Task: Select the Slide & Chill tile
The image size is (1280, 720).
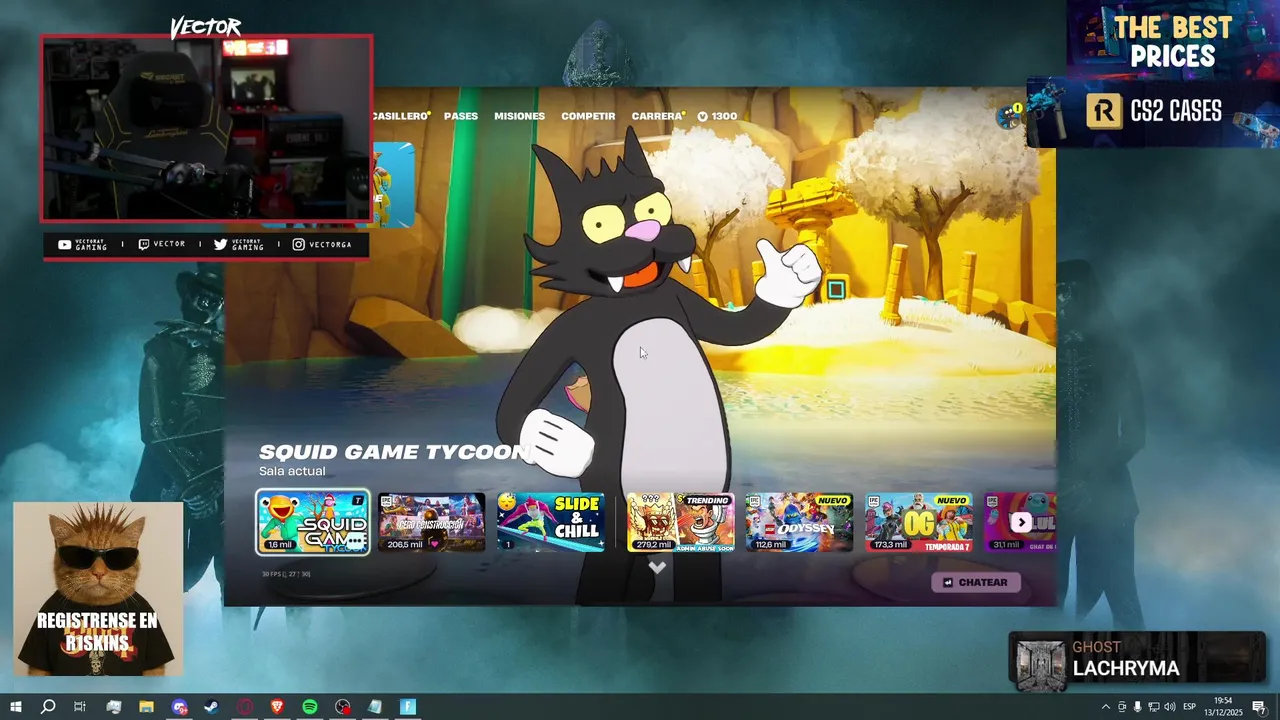Action: 551,522
